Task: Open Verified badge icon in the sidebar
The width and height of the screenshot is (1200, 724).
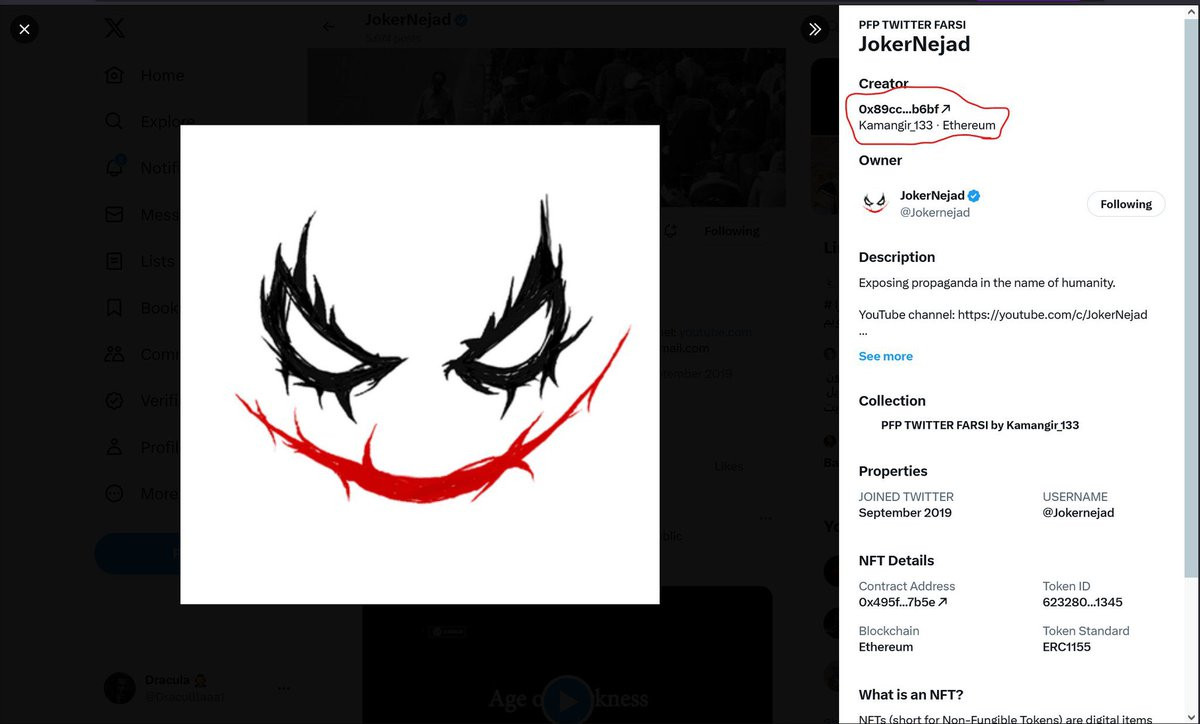Action: tap(114, 400)
